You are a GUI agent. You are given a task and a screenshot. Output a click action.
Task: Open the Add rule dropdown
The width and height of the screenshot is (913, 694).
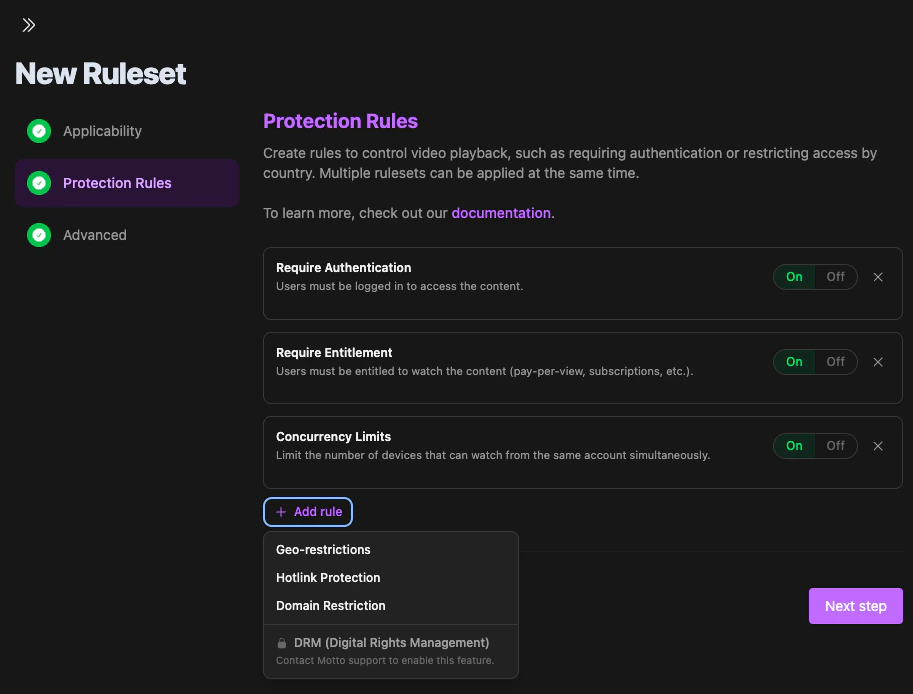(308, 512)
